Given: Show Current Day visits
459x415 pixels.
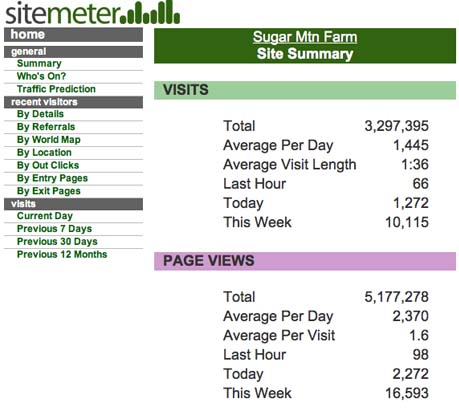Looking at the screenshot, I should tap(45, 216).
